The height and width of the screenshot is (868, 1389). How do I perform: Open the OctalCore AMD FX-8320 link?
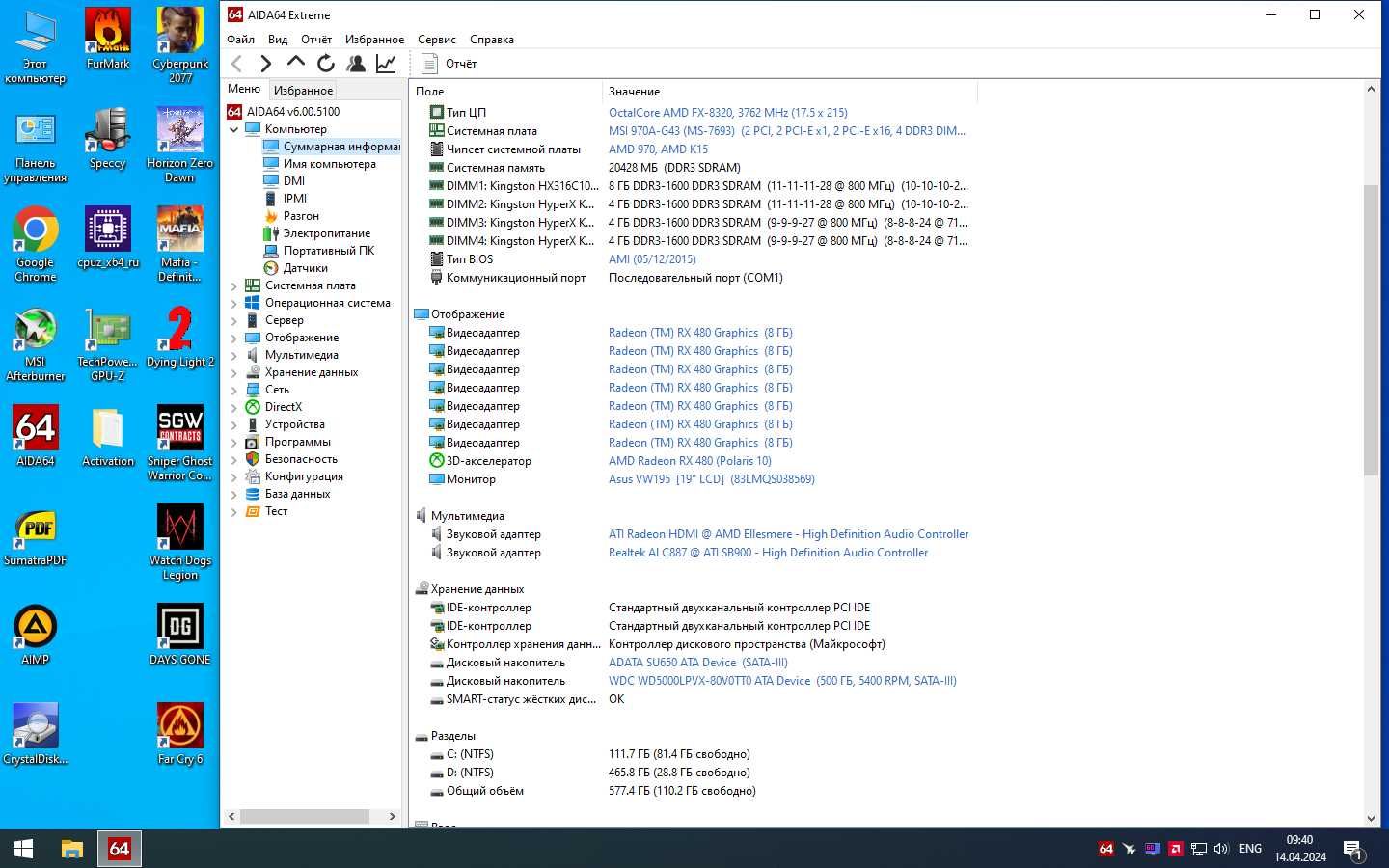click(x=728, y=113)
